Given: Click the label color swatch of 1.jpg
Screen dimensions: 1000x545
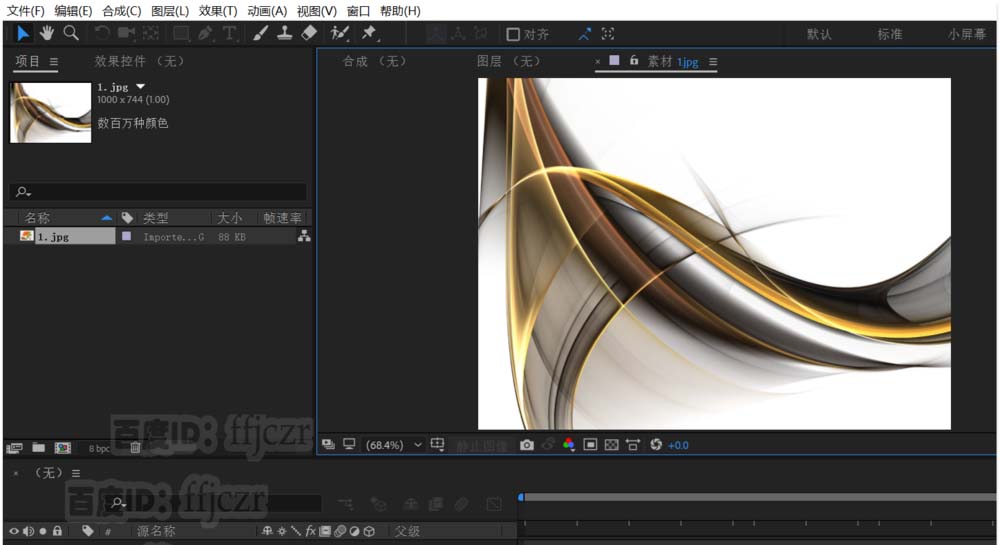Looking at the screenshot, I should 127,236.
